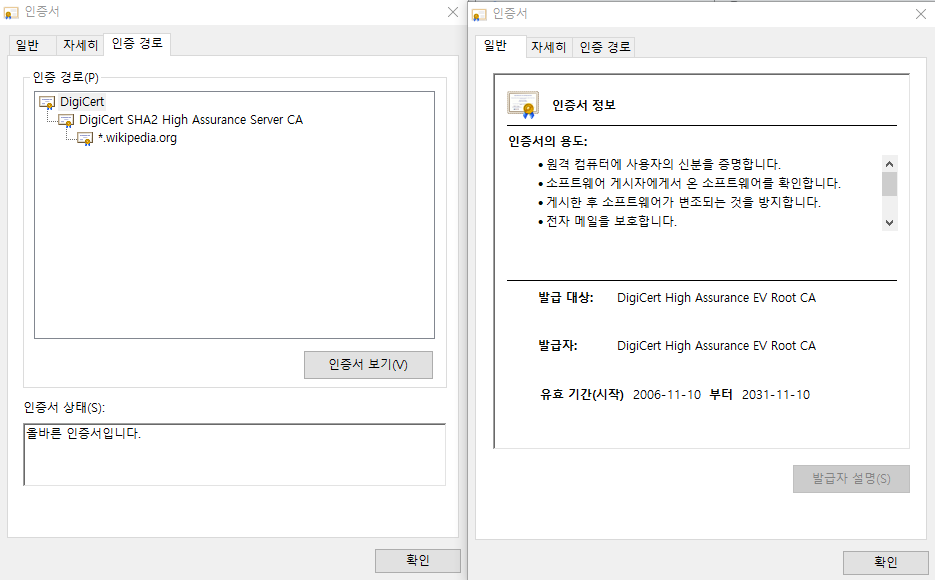The height and width of the screenshot is (580, 935).
Task: Select 인증 경로 tab in left window
Action: pos(137,44)
